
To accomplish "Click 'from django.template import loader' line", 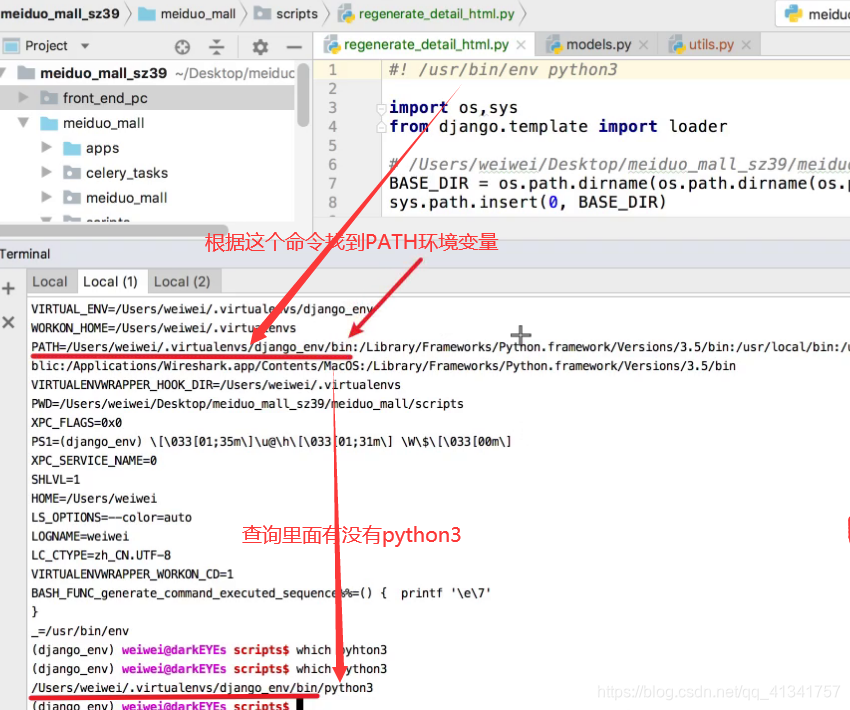I will (558, 126).
